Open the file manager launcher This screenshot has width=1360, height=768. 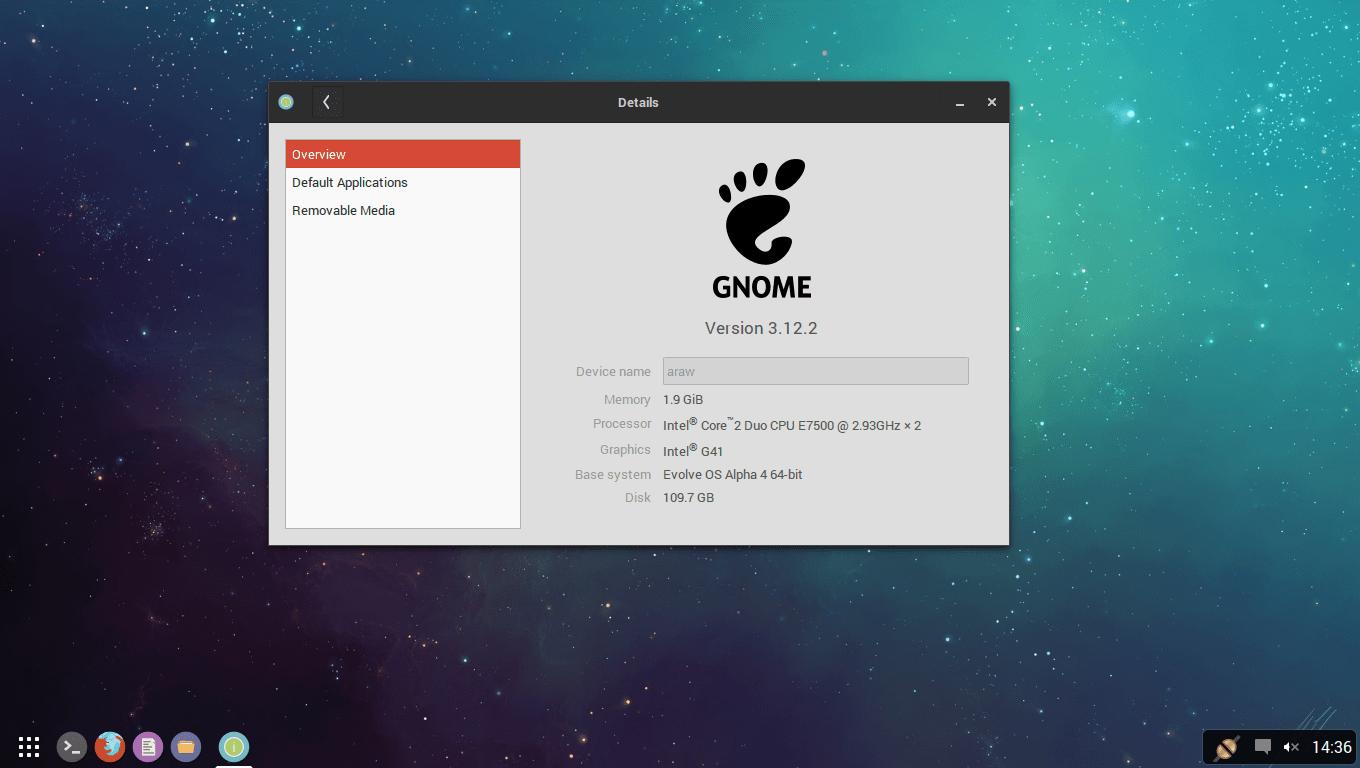pos(185,746)
